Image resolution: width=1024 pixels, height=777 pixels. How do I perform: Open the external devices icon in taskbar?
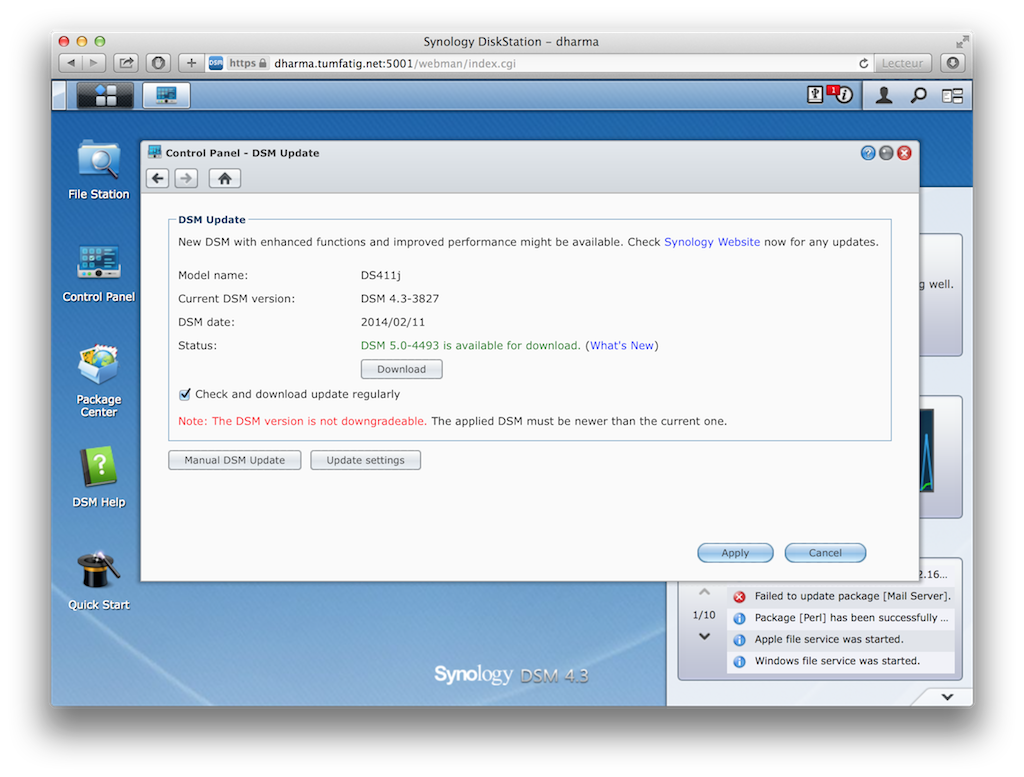click(814, 95)
